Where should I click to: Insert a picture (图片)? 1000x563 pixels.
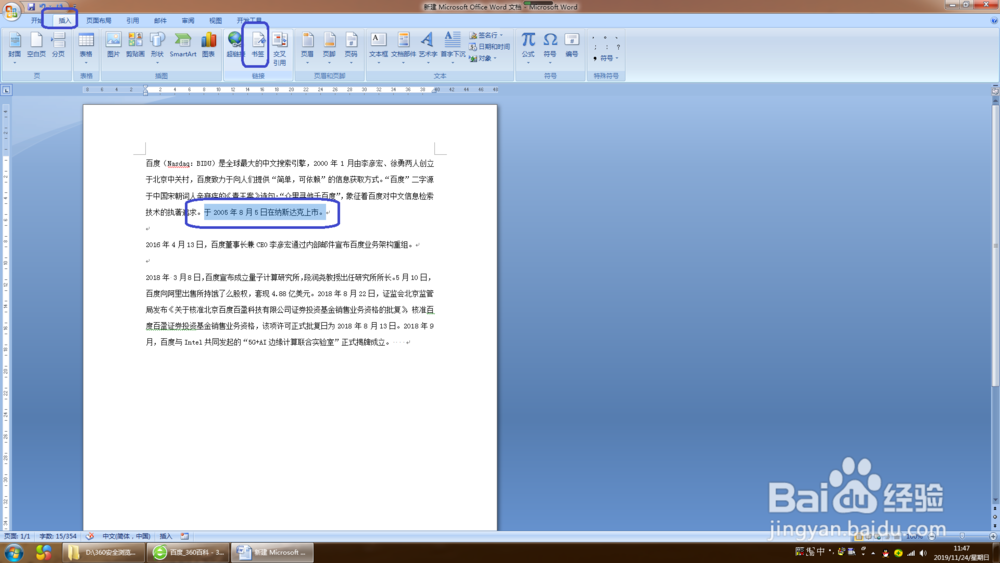[114, 46]
